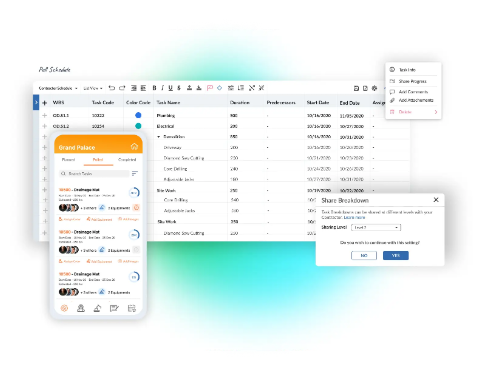Click the Plumbing task name cell
Image resolution: width=496 pixels, height=367 pixels.
click(x=166, y=116)
